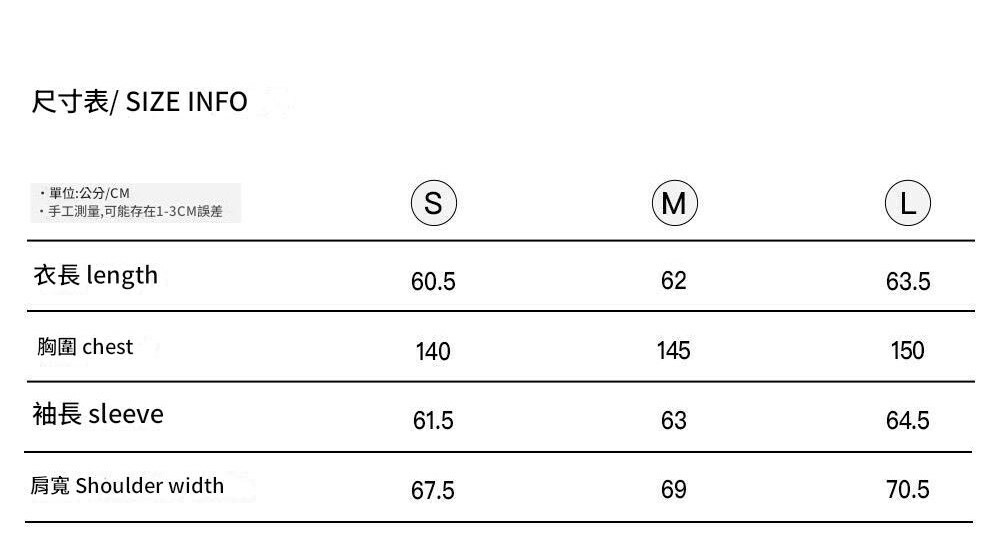999x556 pixels.
Task: Click the M sleeve value 63
Action: (x=674, y=420)
